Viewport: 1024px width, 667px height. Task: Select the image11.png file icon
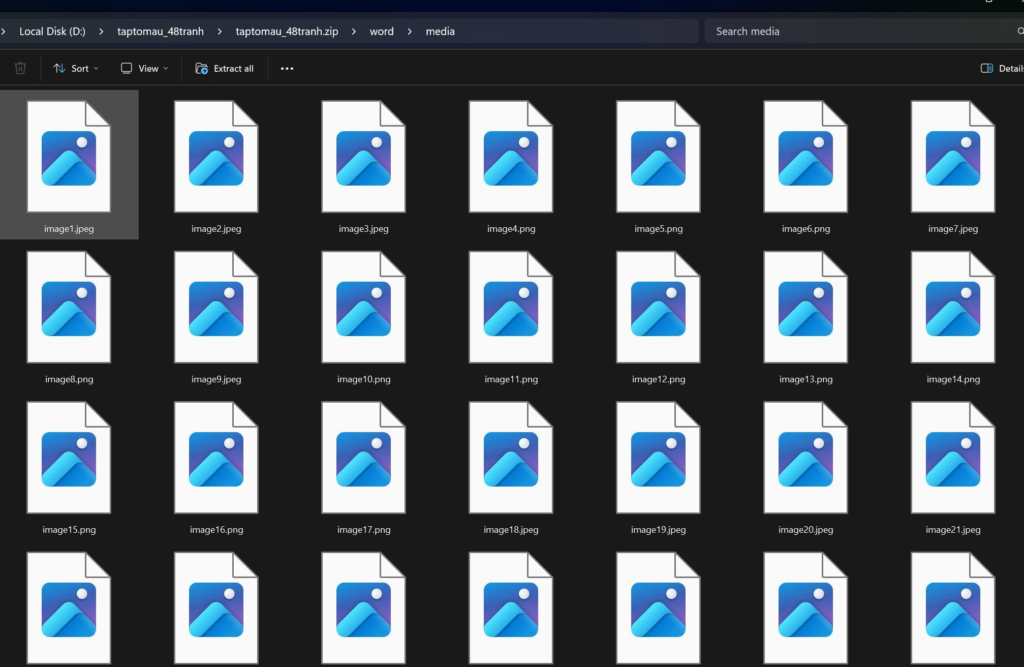tap(511, 307)
